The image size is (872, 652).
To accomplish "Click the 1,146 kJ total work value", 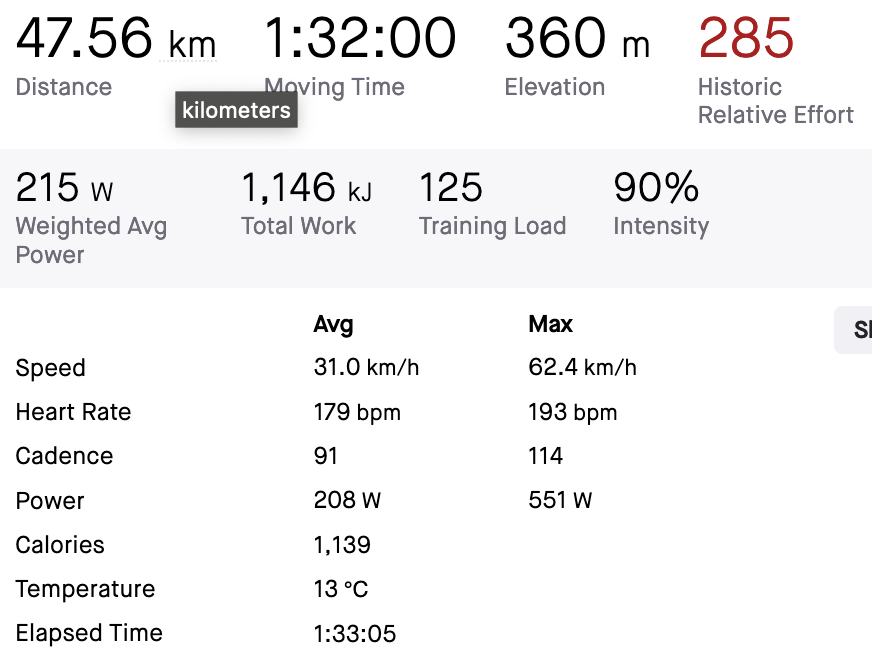I will pos(306,188).
